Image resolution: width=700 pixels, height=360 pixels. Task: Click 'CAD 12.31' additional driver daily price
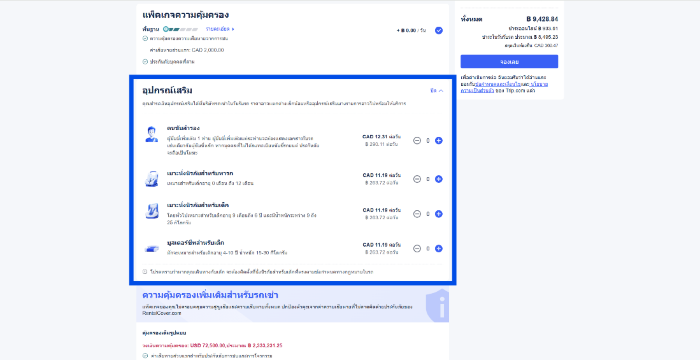pos(375,137)
